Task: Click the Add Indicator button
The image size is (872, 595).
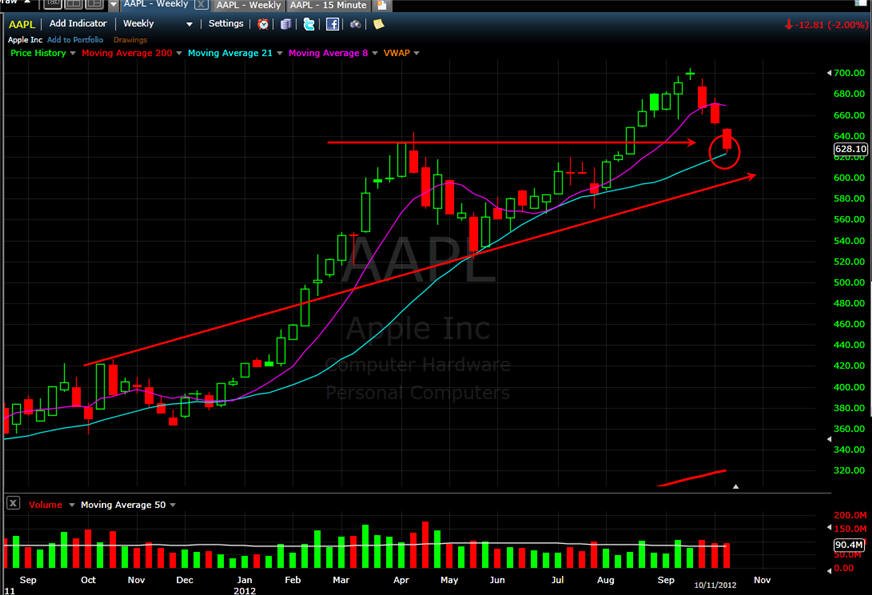Action: (x=78, y=23)
